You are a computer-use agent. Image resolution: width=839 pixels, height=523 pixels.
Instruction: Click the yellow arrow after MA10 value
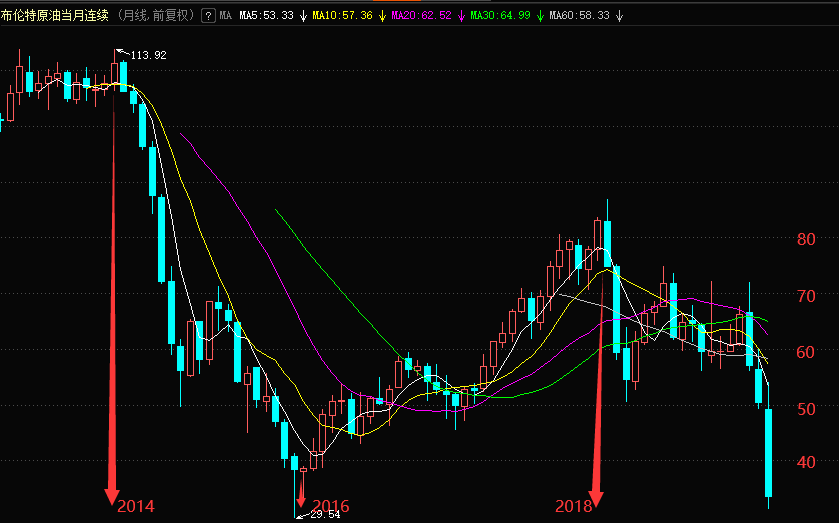pos(381,16)
